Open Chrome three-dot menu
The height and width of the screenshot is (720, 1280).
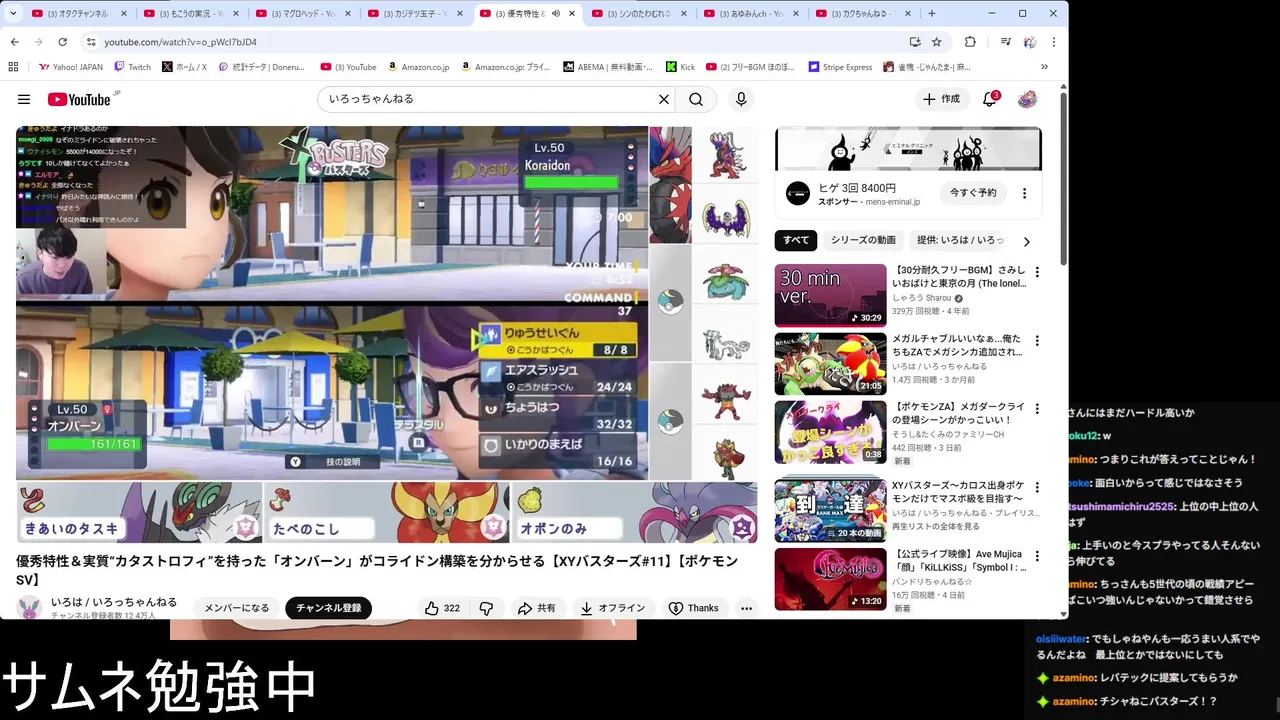click(1053, 42)
